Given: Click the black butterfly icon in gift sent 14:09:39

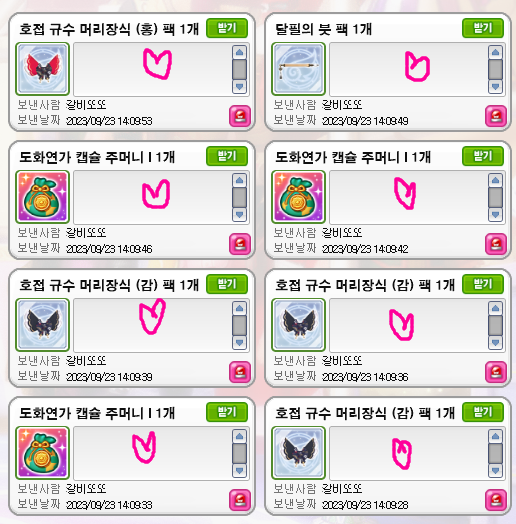Looking at the screenshot, I should [x=42, y=325].
